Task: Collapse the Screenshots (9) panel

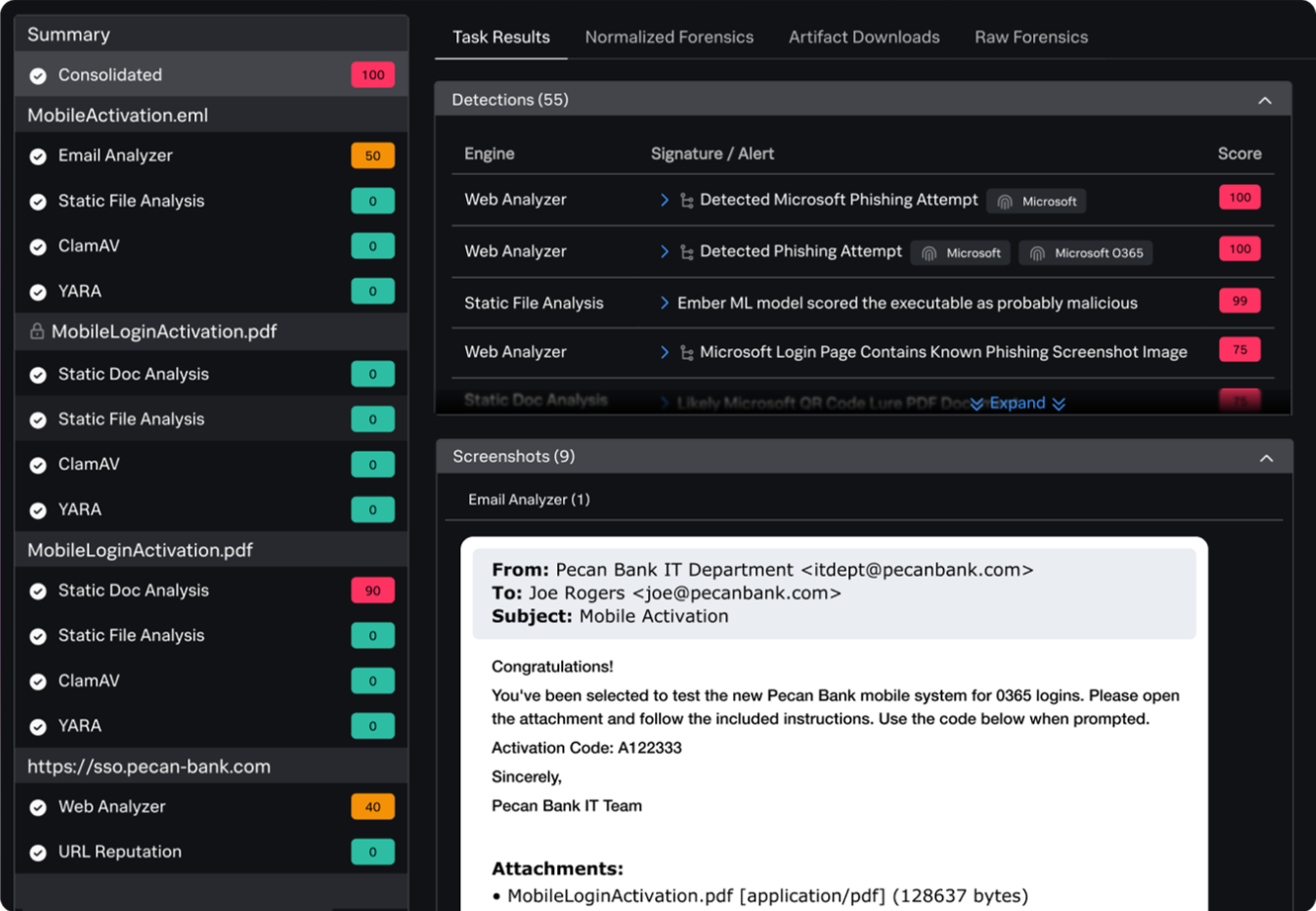Action: click(1266, 458)
